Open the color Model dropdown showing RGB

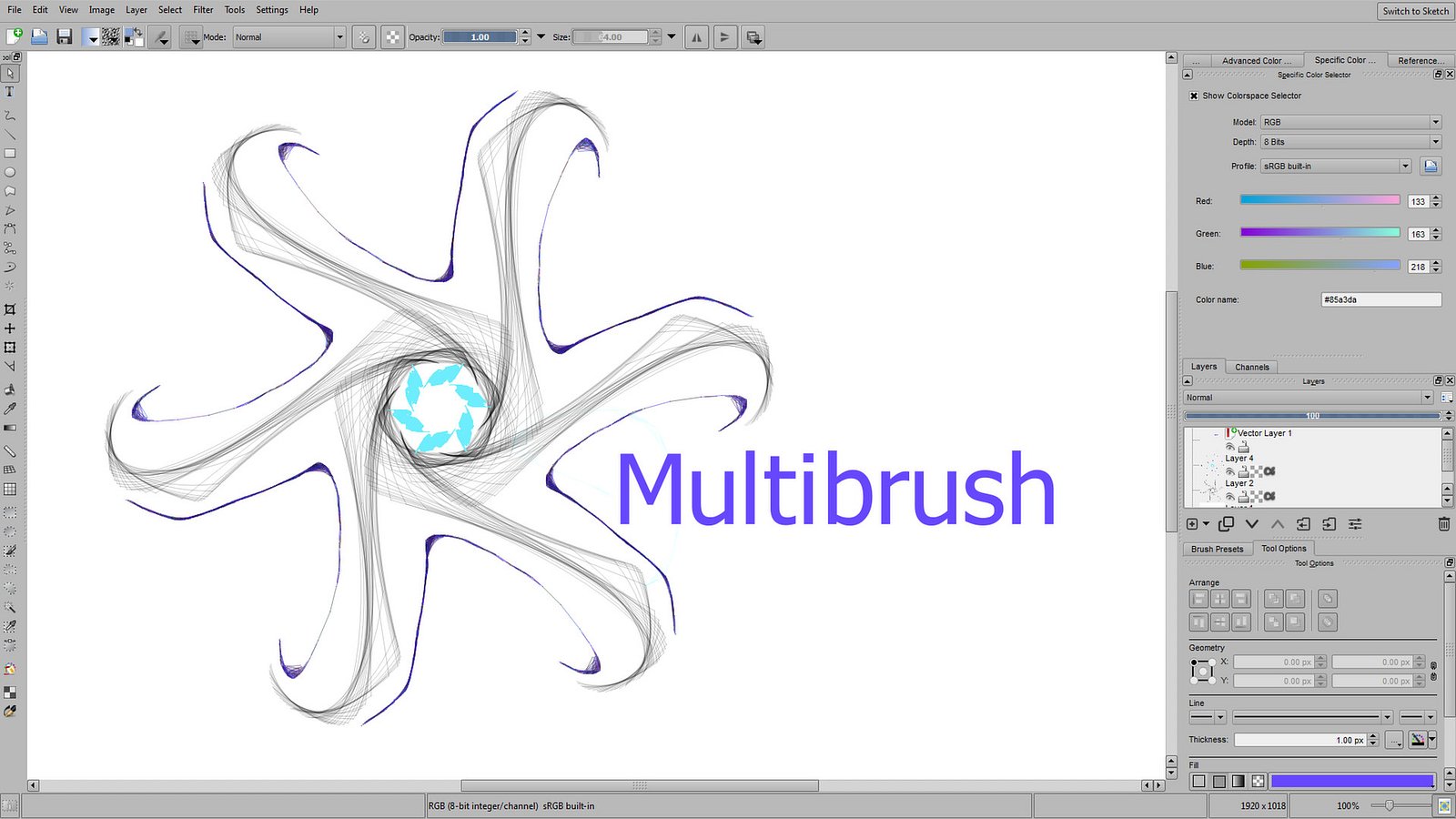1350,121
